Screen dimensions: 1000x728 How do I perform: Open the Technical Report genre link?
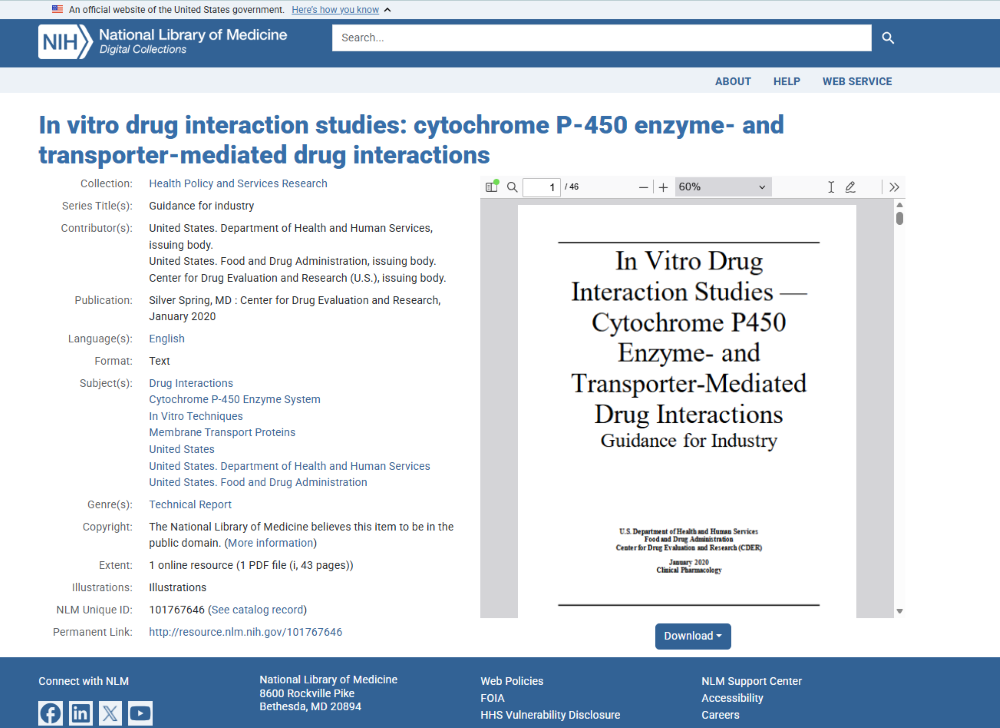[x=190, y=504]
